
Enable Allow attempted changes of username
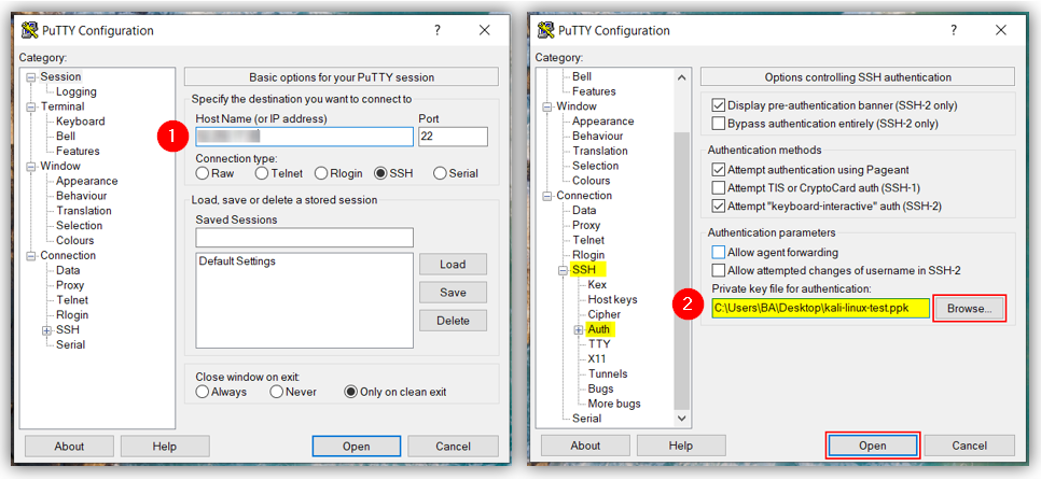(x=718, y=270)
